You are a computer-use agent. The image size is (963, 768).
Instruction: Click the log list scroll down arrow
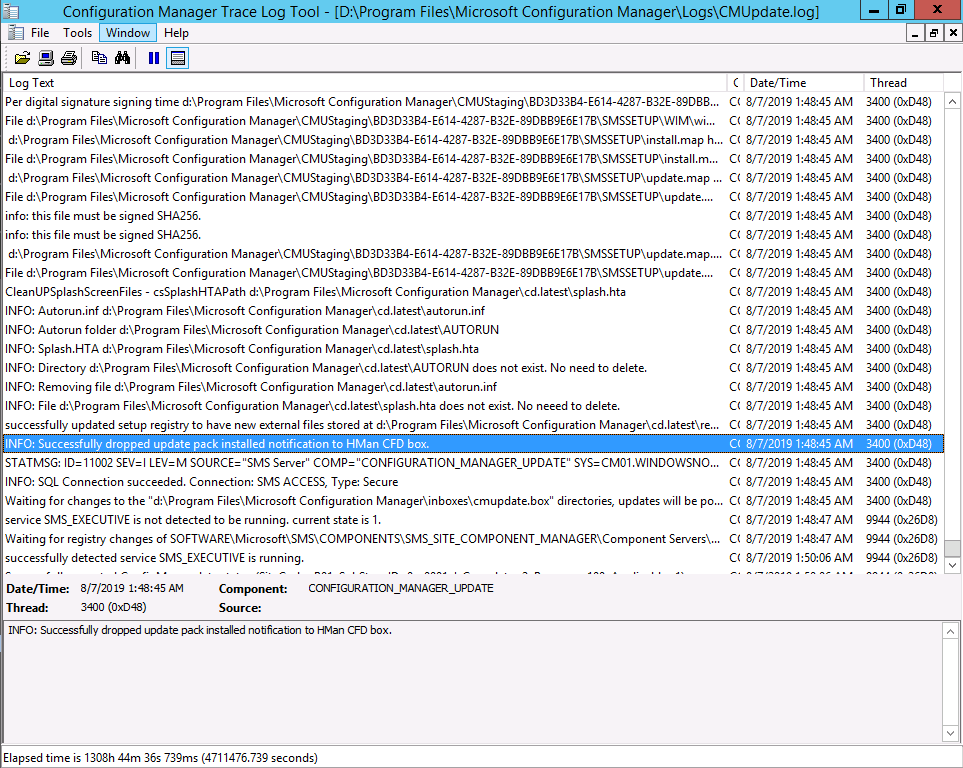click(x=953, y=565)
